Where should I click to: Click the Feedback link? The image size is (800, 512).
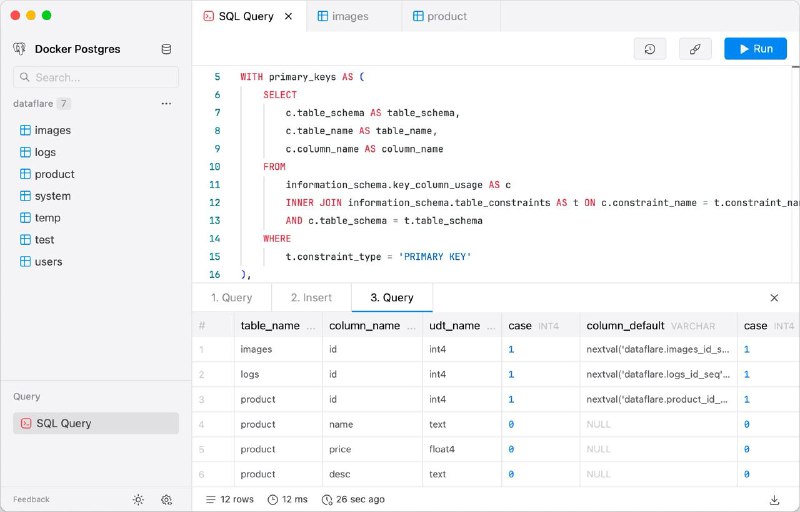click(x=31, y=499)
